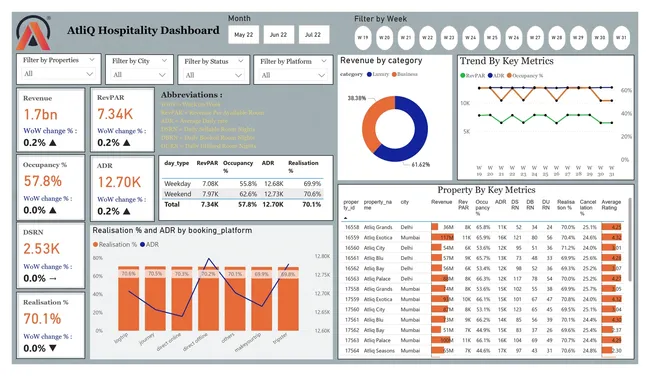Toggle the W 20 week filter
The image size is (650, 376).
(384, 37)
